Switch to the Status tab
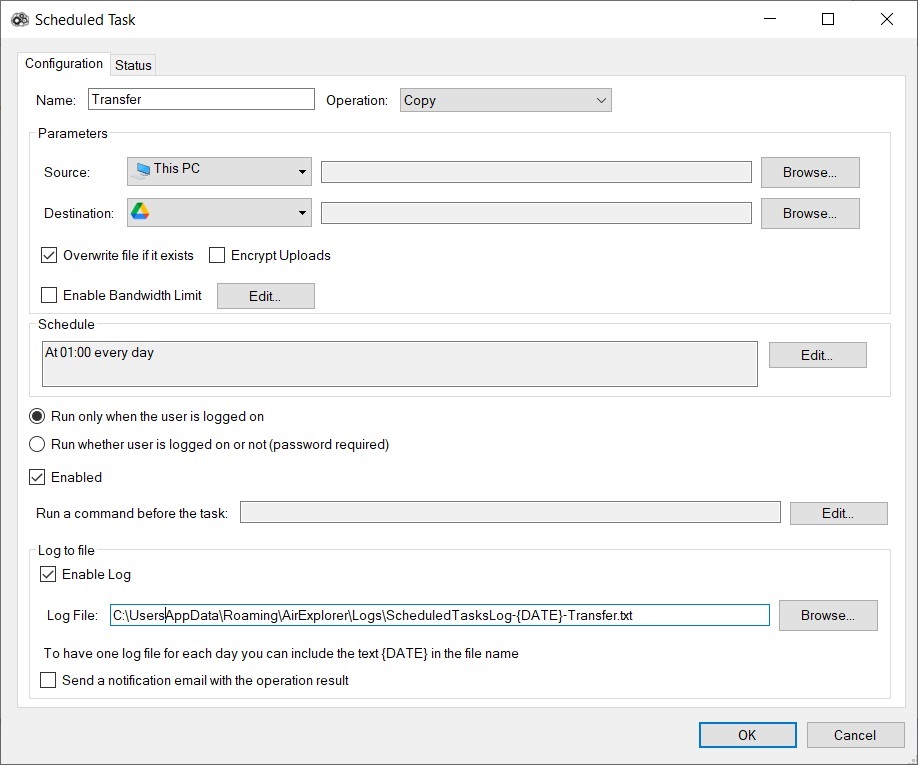Screen dimensions: 918x765 pyautogui.click(x=133, y=65)
